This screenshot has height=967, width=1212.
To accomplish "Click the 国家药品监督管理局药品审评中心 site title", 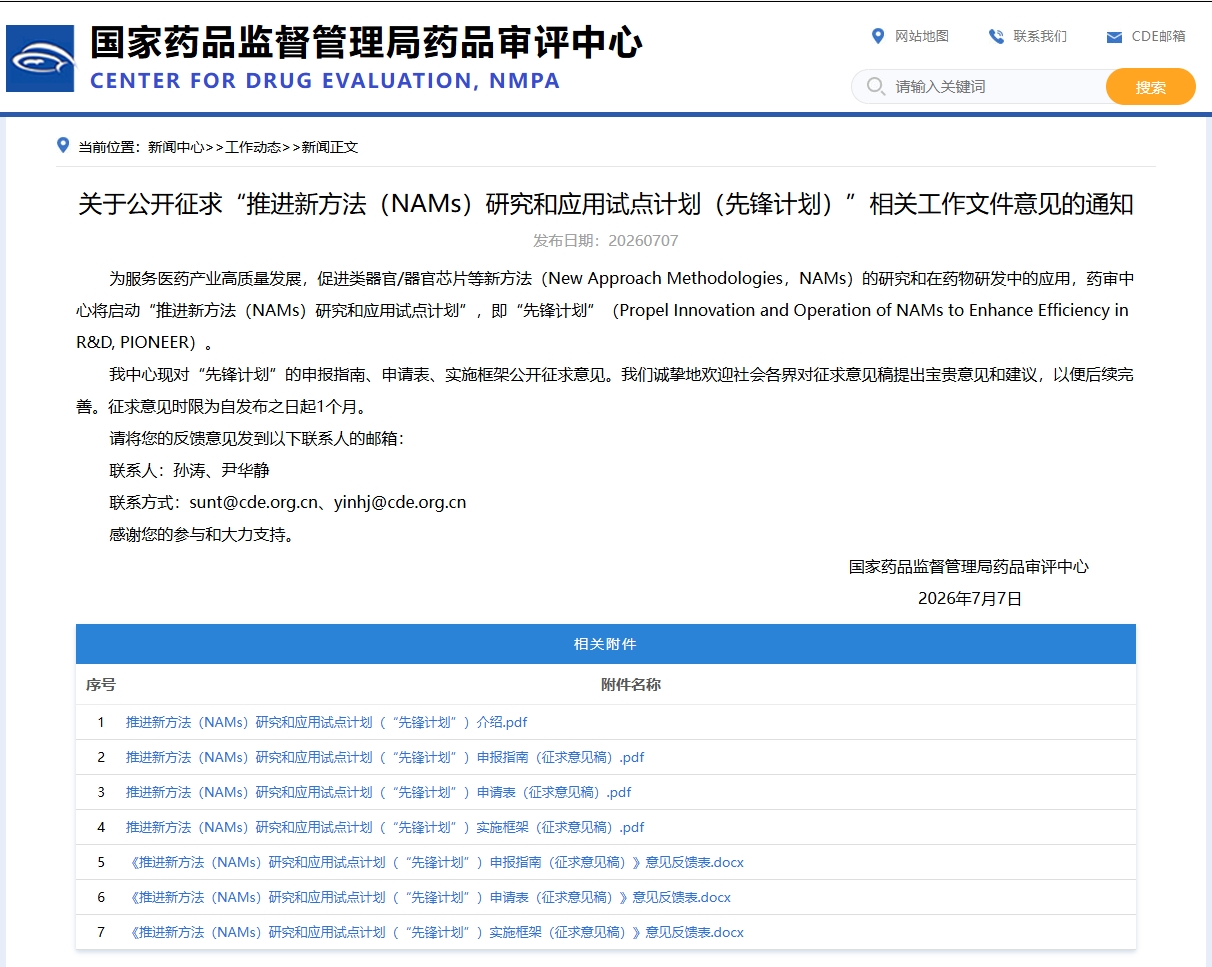I will click(x=365, y=43).
